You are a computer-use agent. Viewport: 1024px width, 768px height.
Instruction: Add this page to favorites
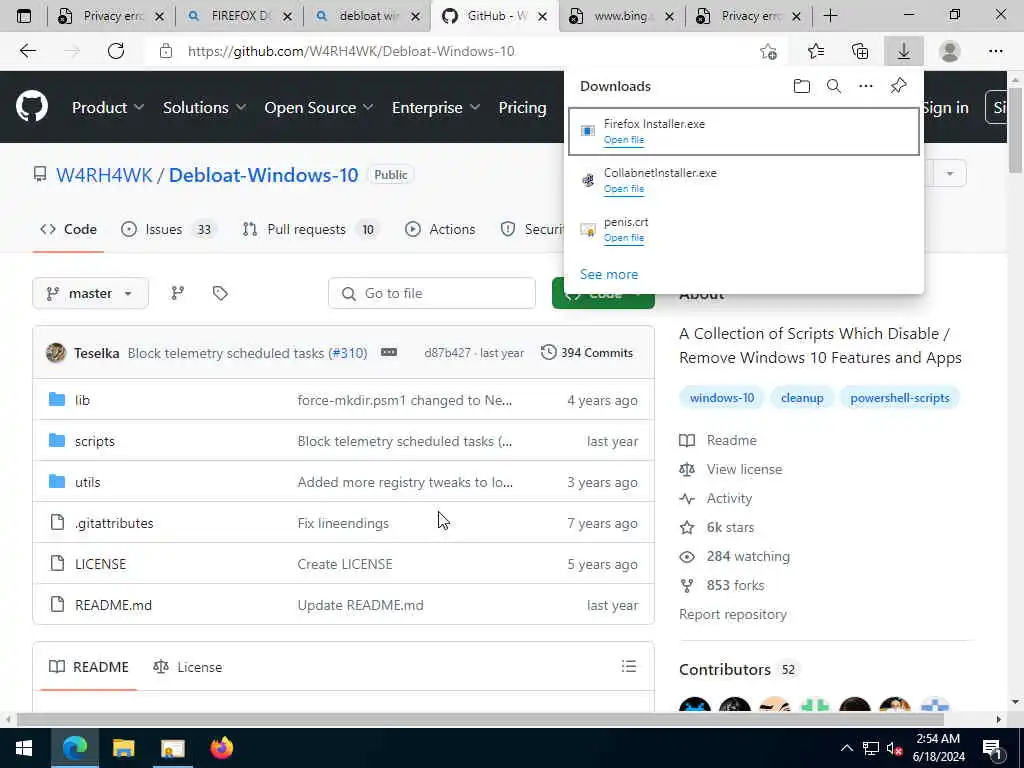(x=769, y=51)
